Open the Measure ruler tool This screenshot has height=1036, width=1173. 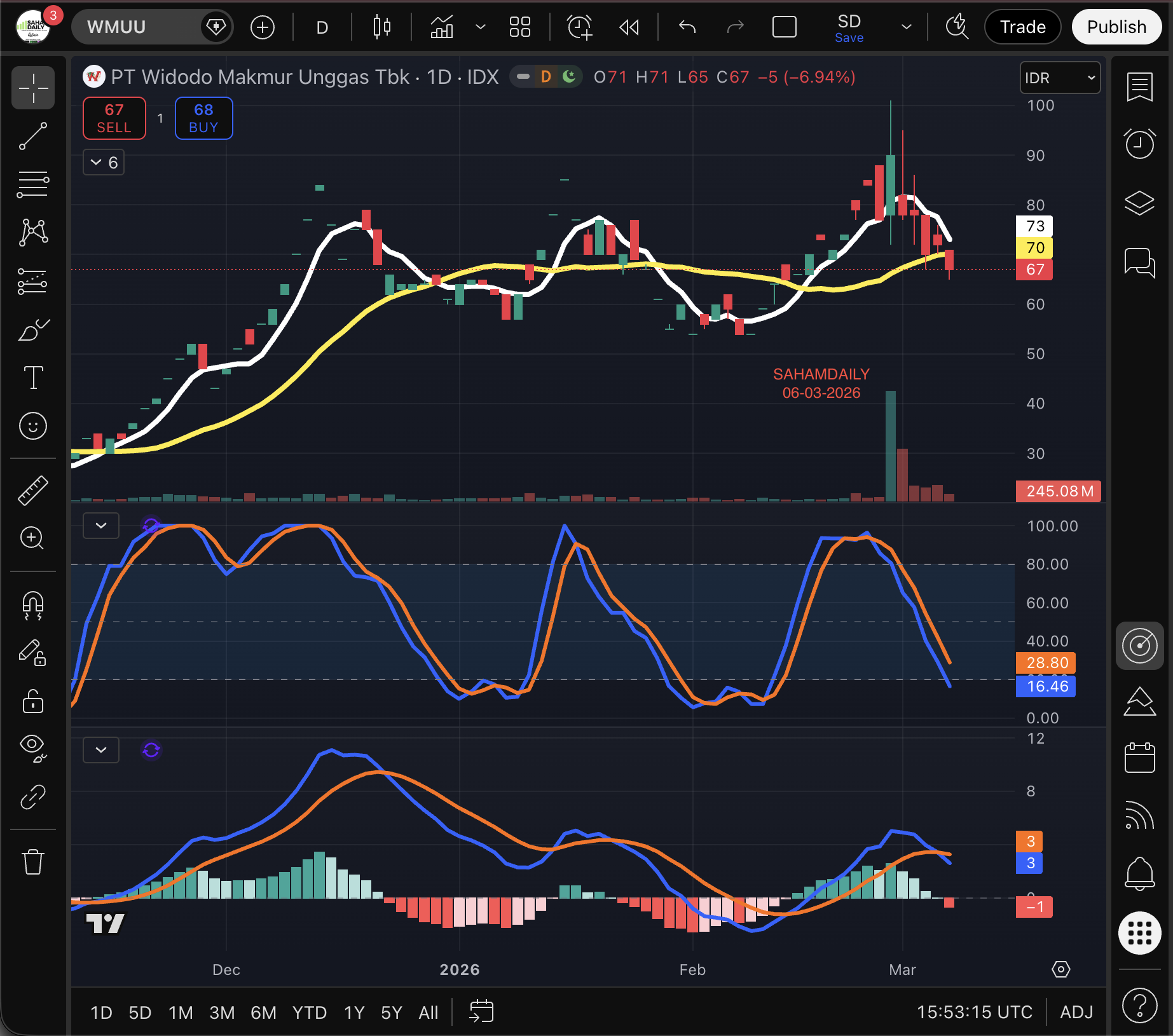pyautogui.click(x=33, y=490)
